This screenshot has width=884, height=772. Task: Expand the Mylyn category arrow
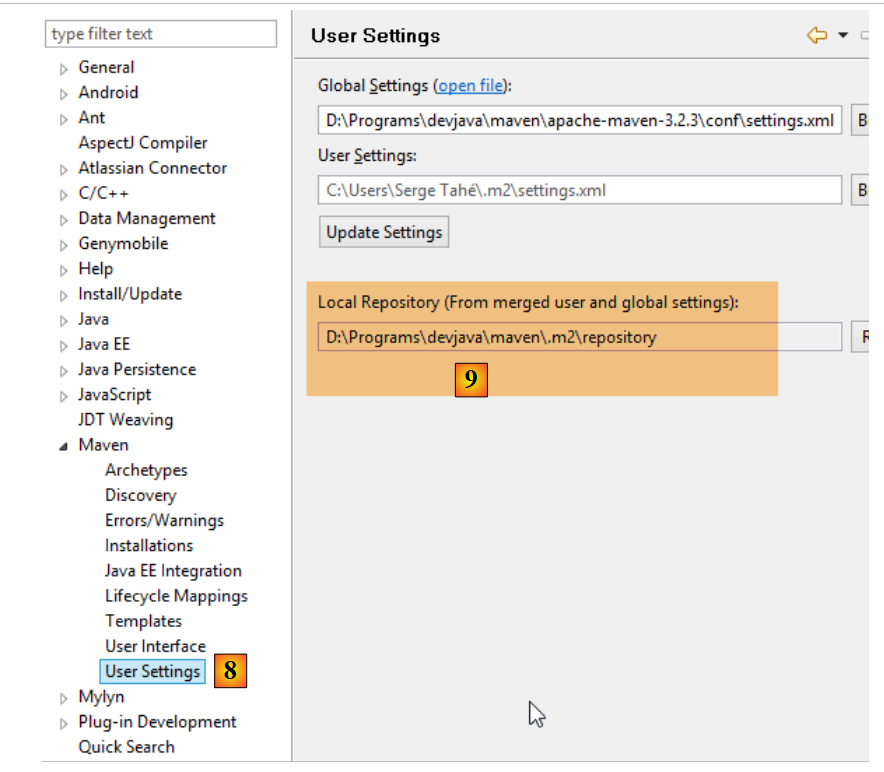pos(64,698)
